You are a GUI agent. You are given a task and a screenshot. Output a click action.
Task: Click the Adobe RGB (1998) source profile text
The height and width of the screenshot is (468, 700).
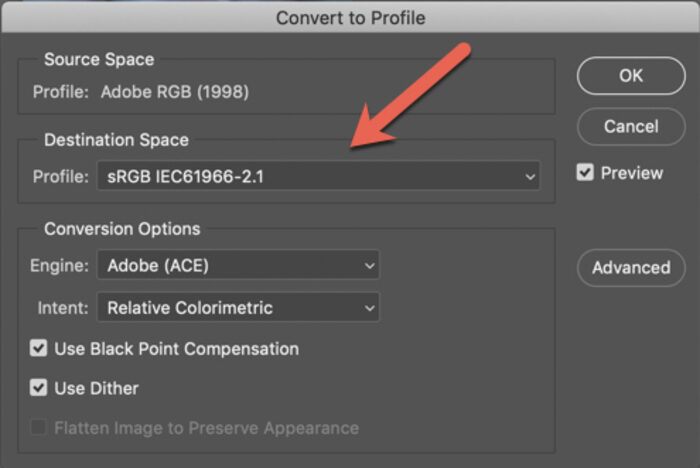175,92
